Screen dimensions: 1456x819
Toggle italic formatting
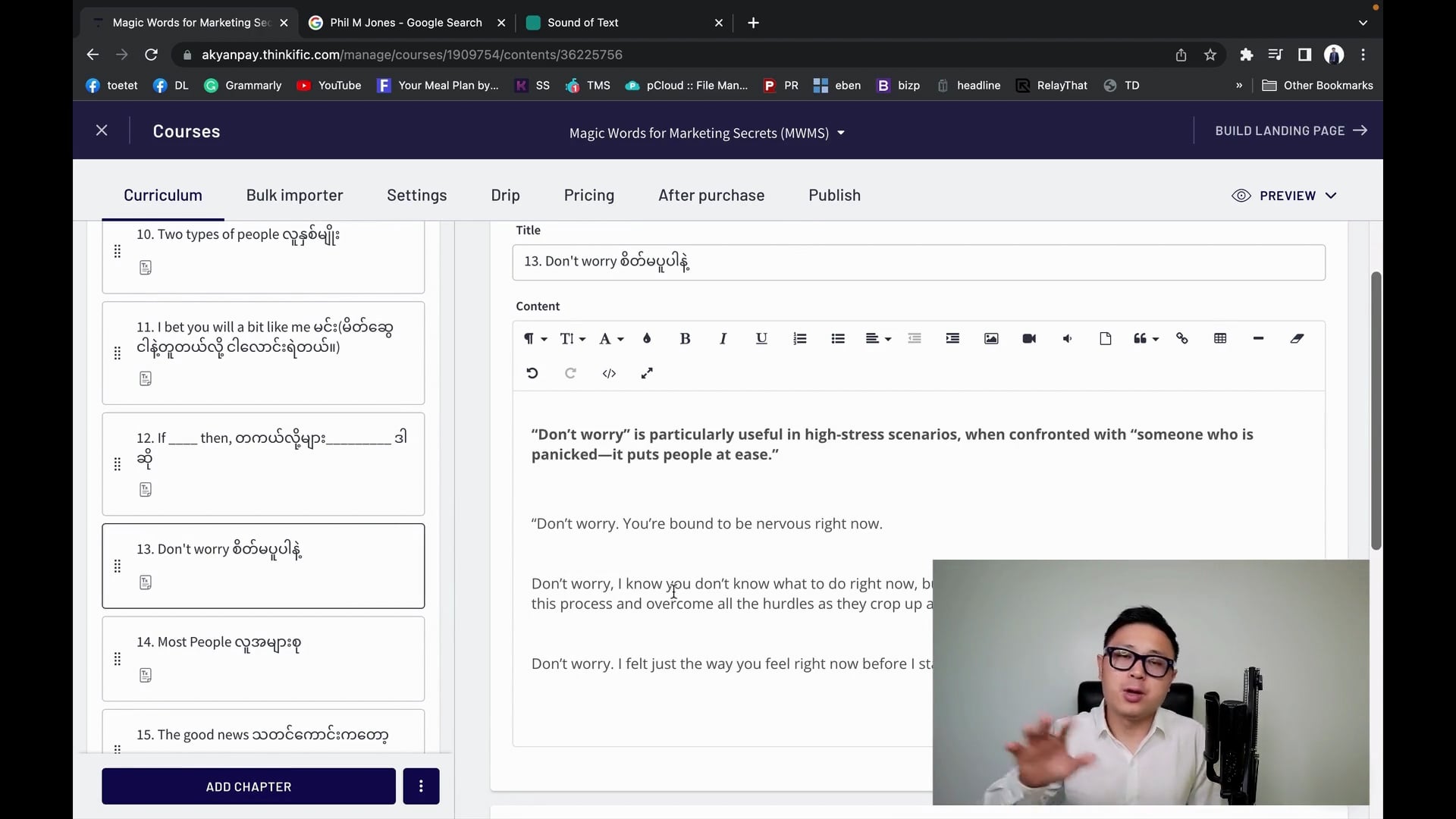click(723, 339)
